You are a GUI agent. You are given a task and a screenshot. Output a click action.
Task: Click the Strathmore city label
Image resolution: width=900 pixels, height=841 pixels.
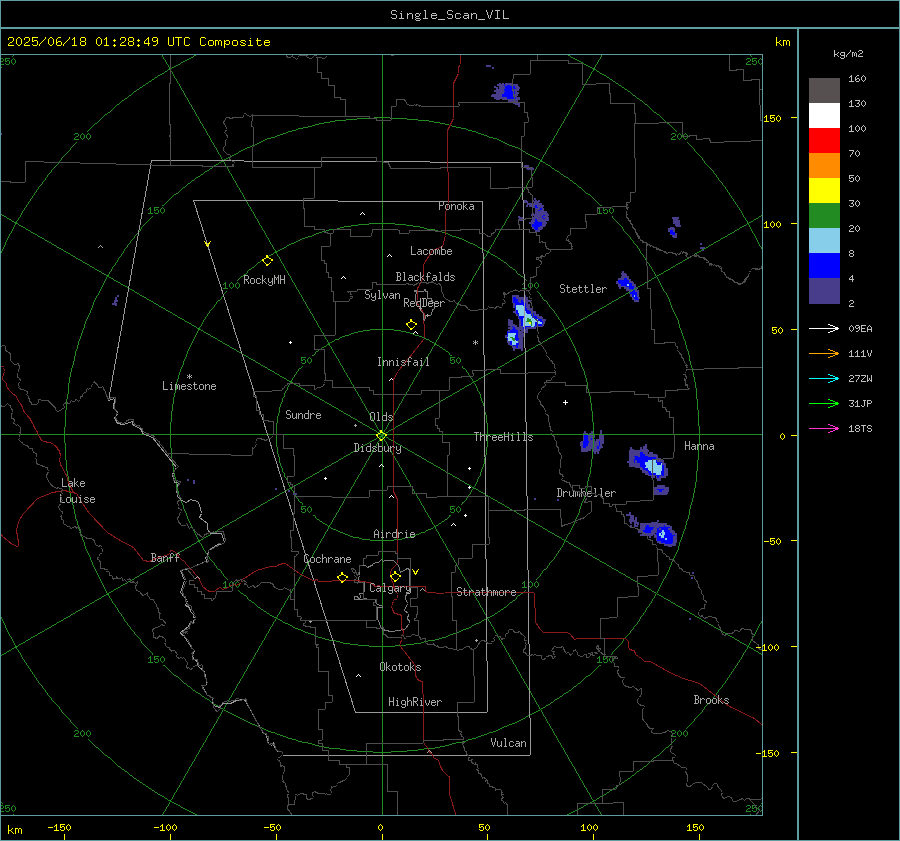click(486, 592)
